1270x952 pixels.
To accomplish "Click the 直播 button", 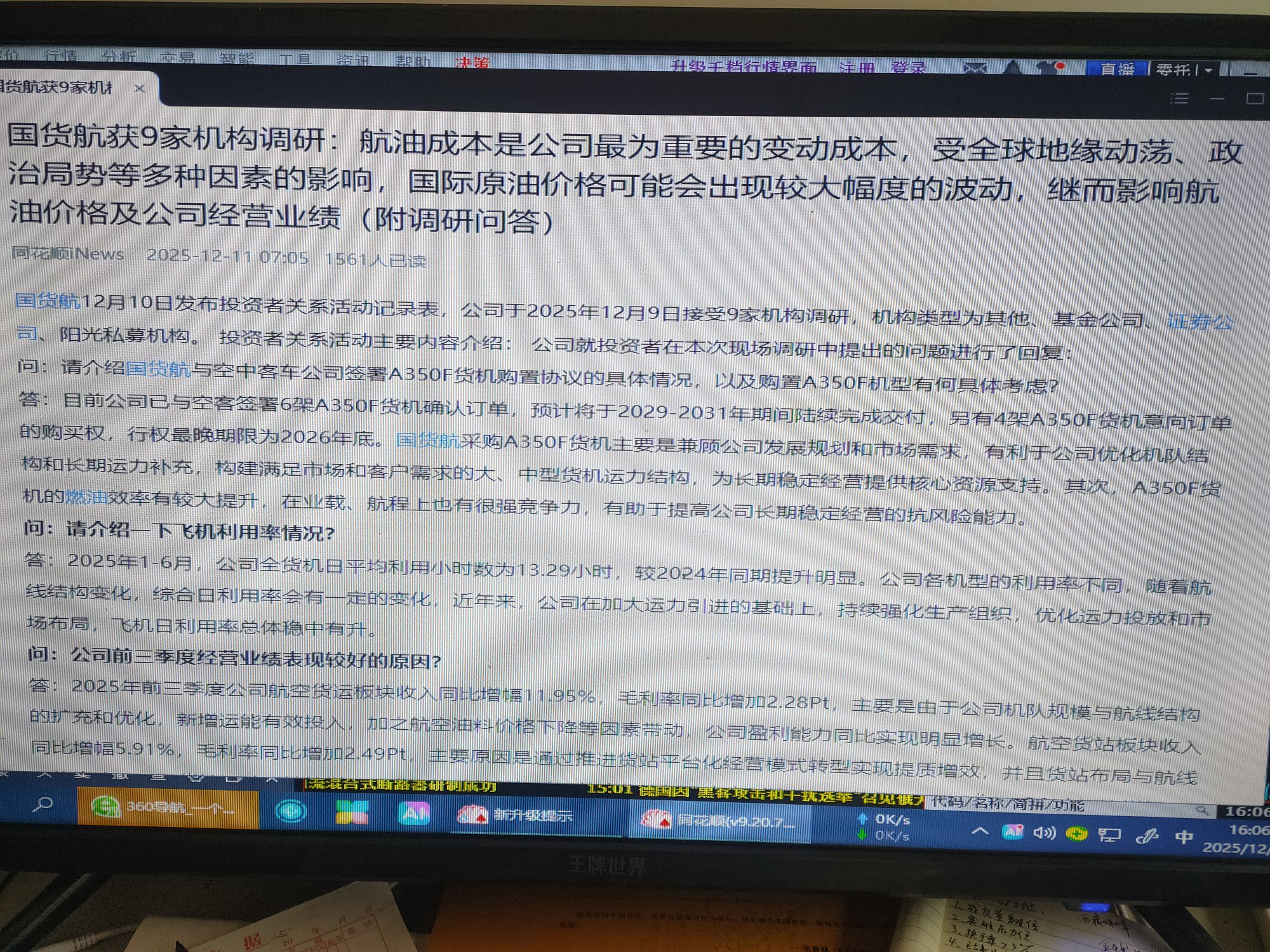I will pyautogui.click(x=1117, y=69).
